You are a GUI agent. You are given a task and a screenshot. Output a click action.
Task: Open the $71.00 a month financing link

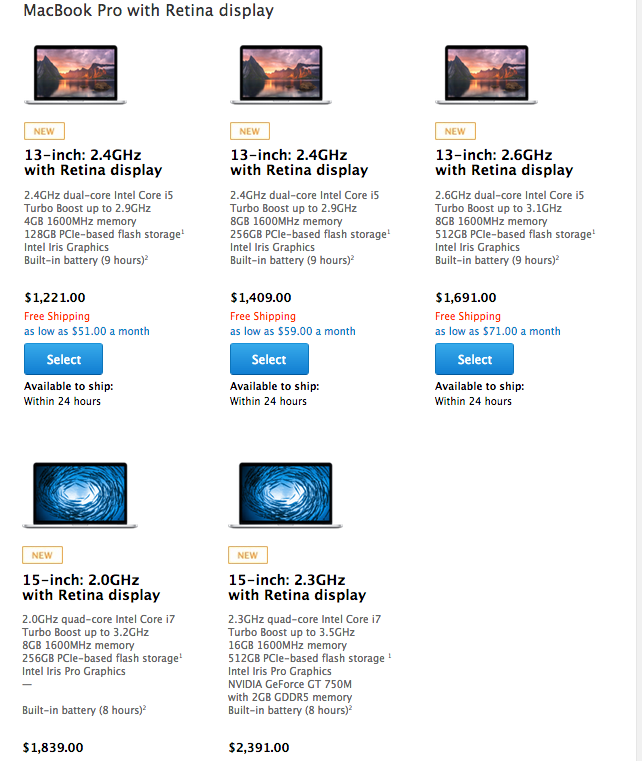click(x=498, y=331)
